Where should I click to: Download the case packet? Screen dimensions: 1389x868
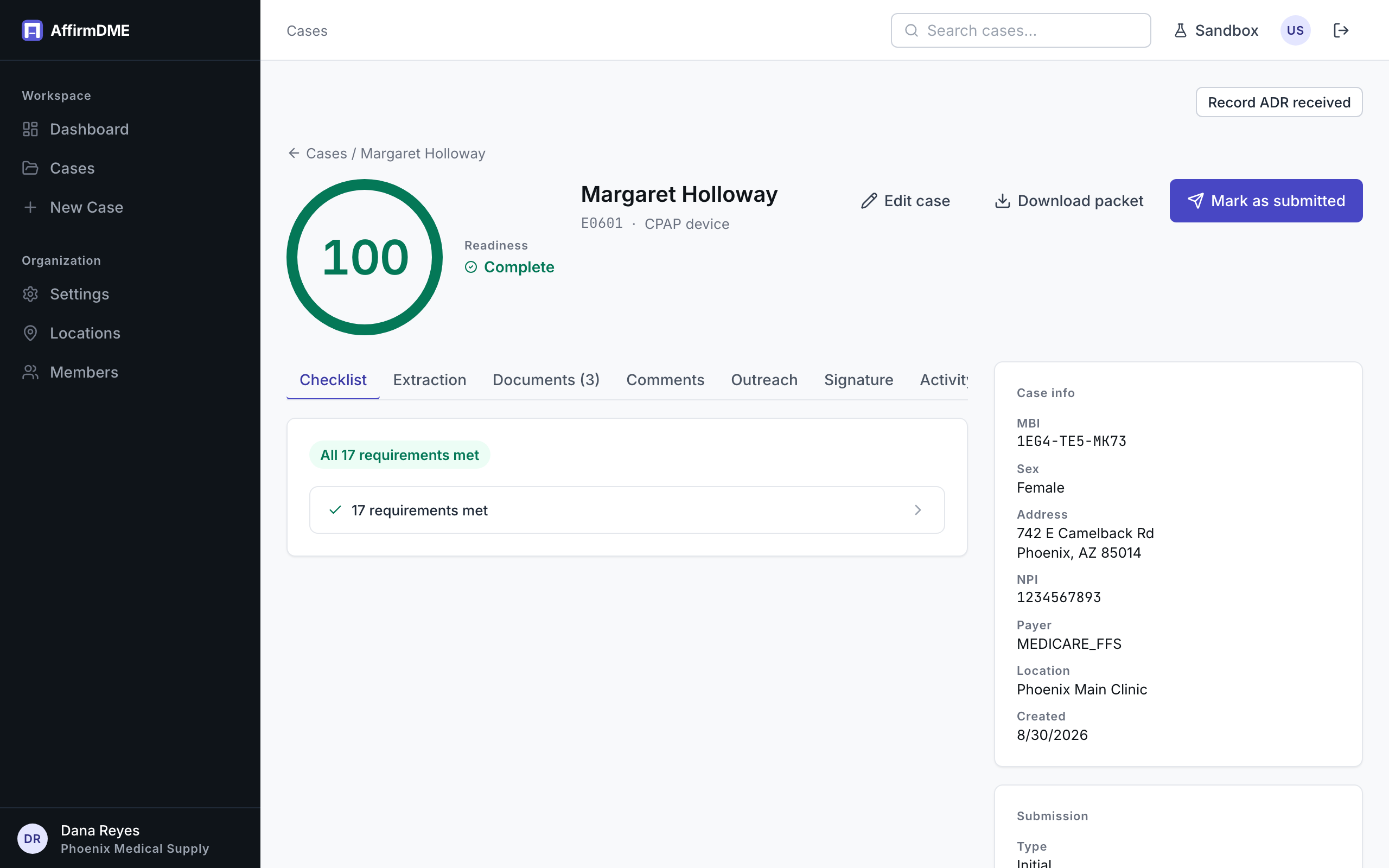coord(1069,201)
